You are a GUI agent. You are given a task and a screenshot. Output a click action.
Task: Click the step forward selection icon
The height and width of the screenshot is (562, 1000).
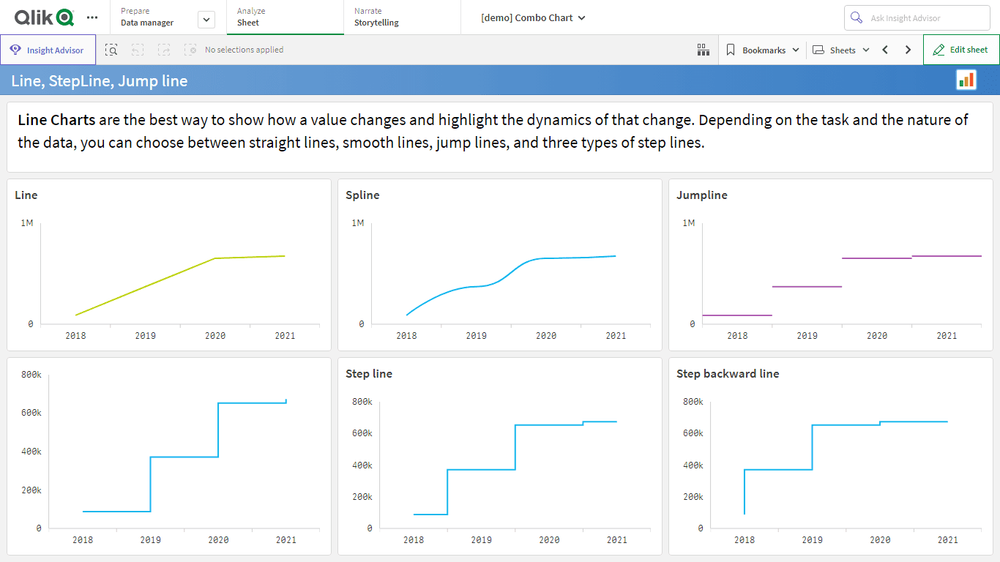[x=163, y=50]
